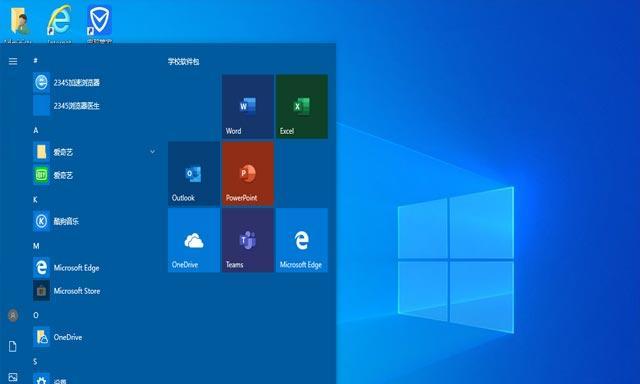This screenshot has width=640, height=384.
Task: Open the 爱奇艺 folder entry
Action: (96, 152)
